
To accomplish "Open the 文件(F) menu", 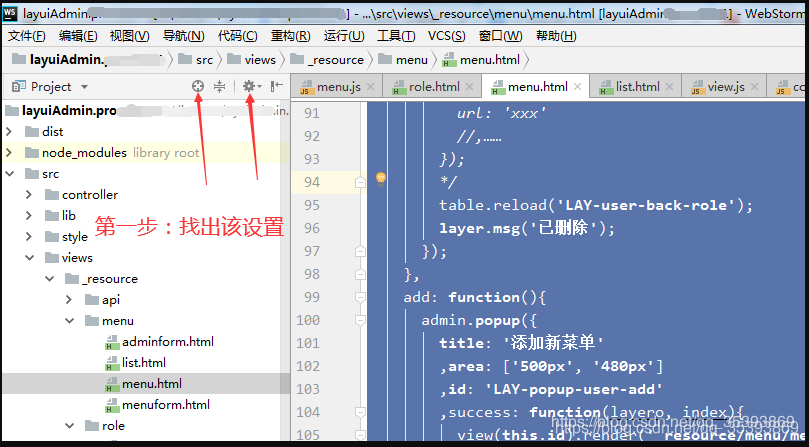I will pyautogui.click(x=27, y=36).
